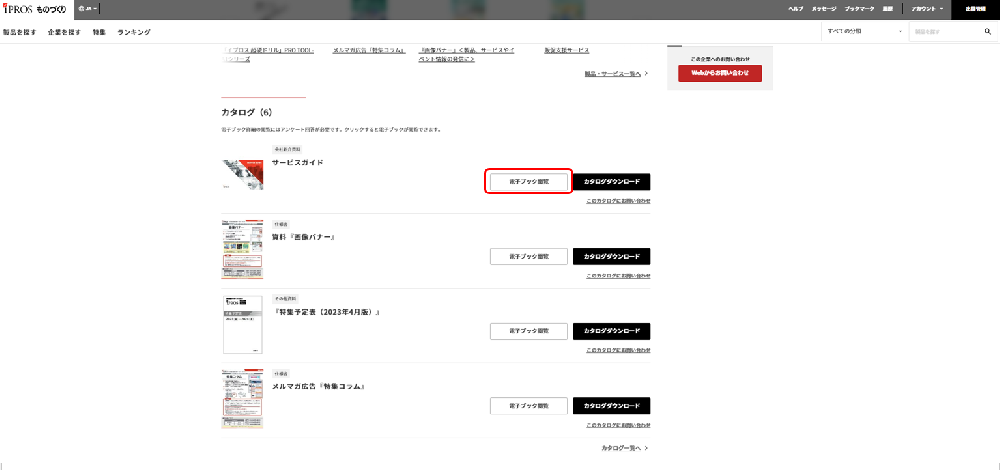Expand the アカウント dropdown in header

(x=926, y=8)
